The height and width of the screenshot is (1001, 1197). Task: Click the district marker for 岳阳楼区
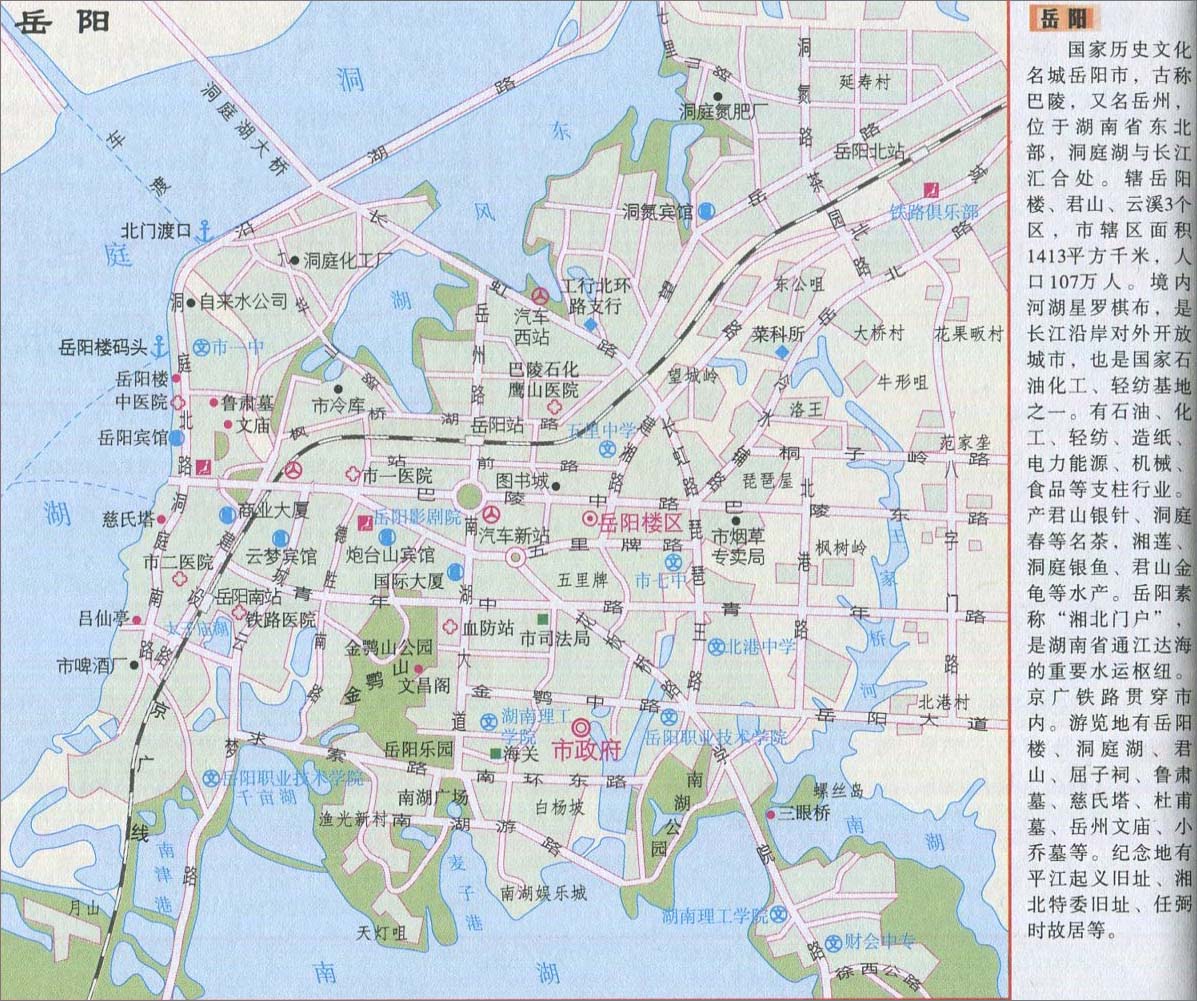tap(590, 520)
